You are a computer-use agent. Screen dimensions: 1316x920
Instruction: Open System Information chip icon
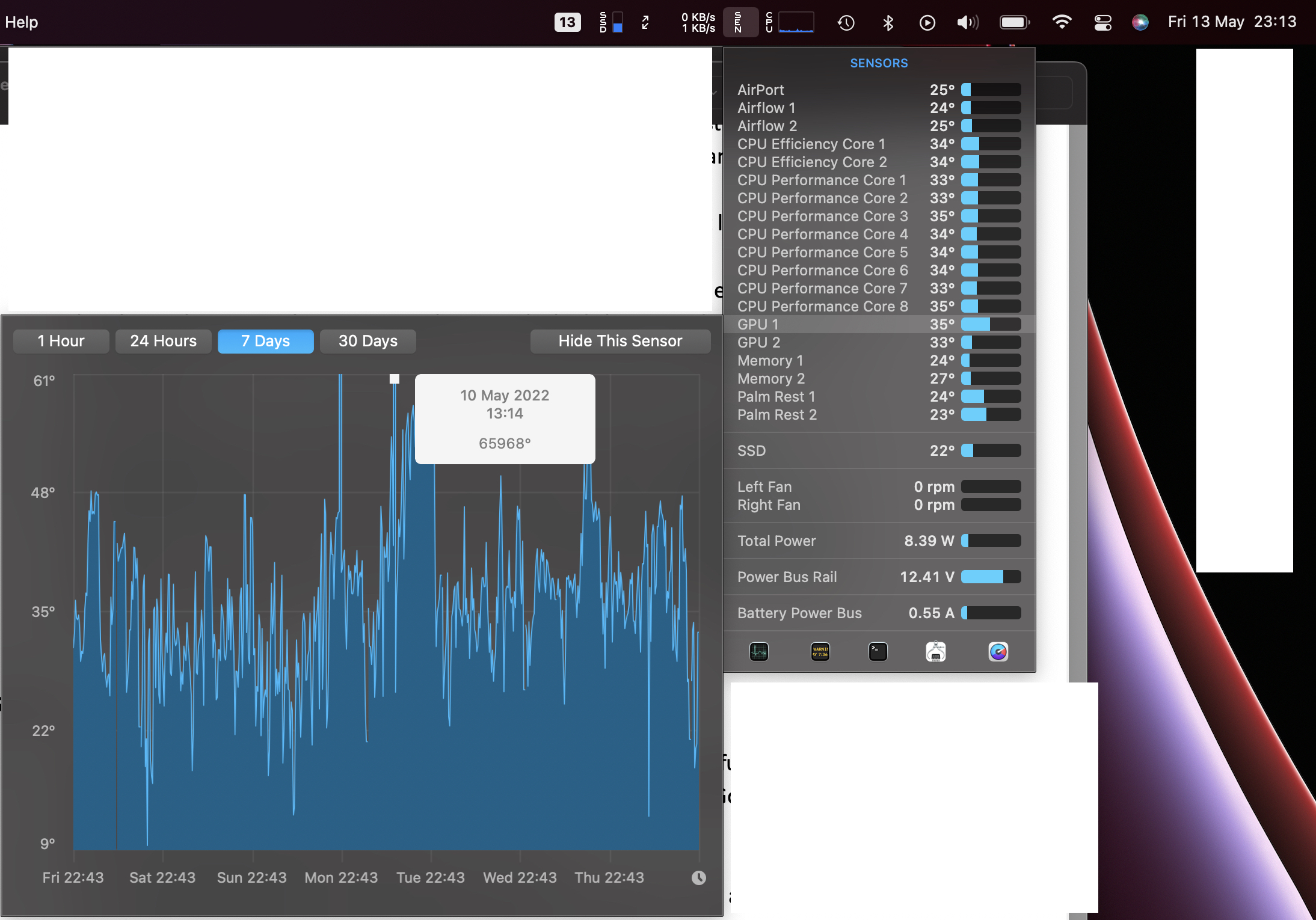click(x=935, y=651)
